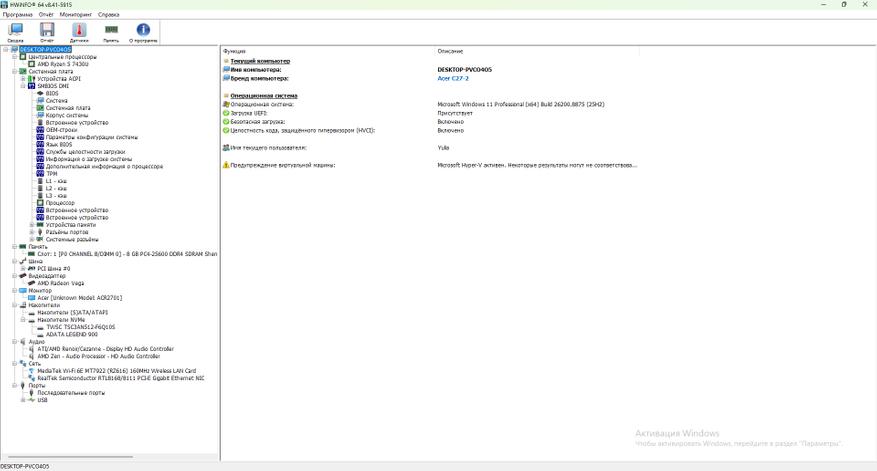Expand the USB node under Порты
The width and height of the screenshot is (877, 471).
pos(23,400)
